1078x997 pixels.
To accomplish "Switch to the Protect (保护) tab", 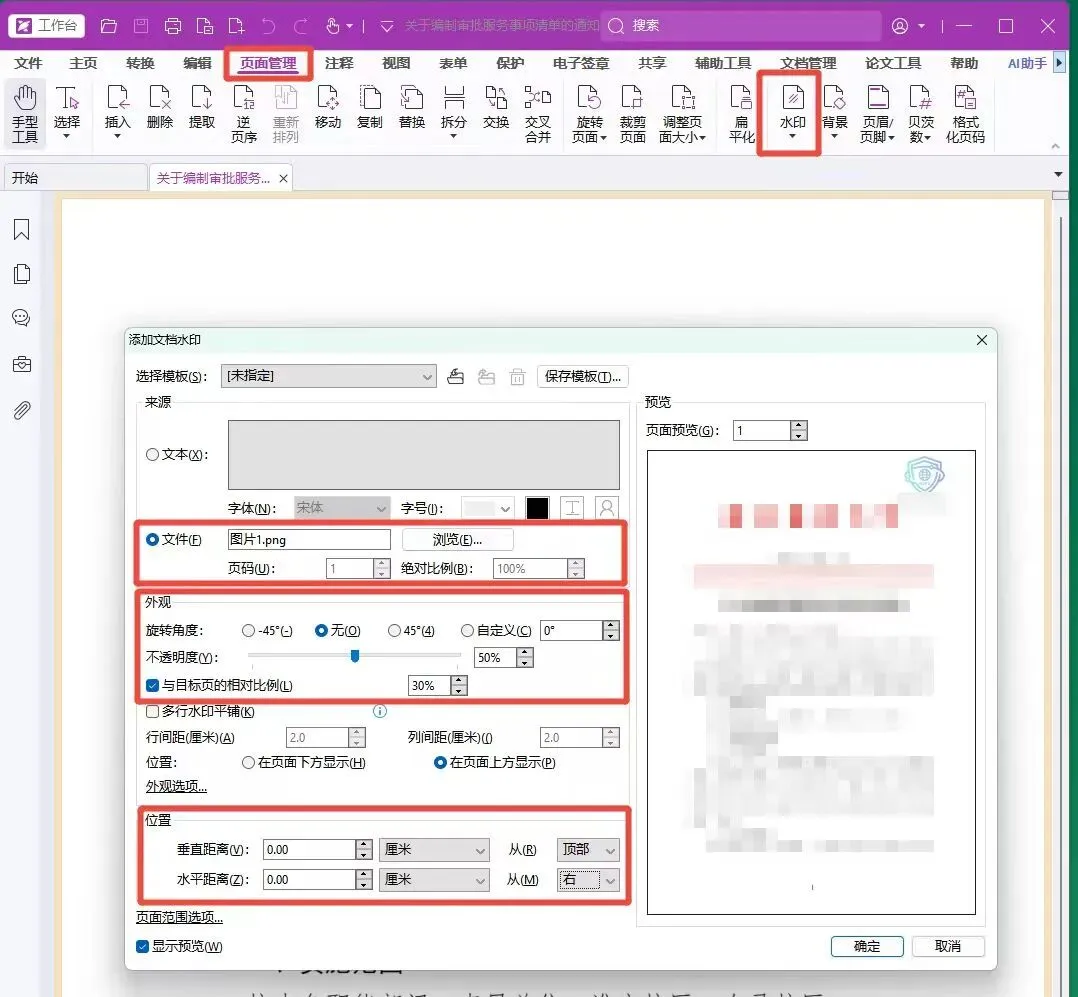I will click(510, 63).
